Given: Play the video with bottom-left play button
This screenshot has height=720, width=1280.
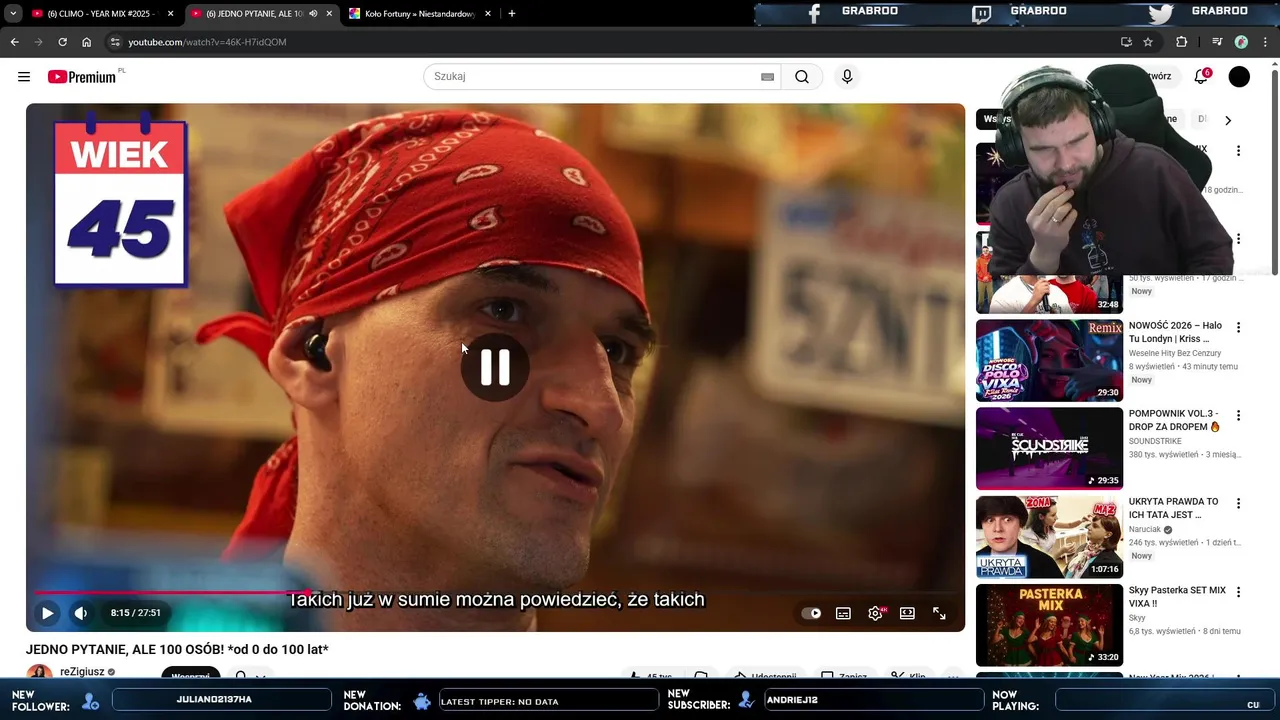Looking at the screenshot, I should coord(47,613).
